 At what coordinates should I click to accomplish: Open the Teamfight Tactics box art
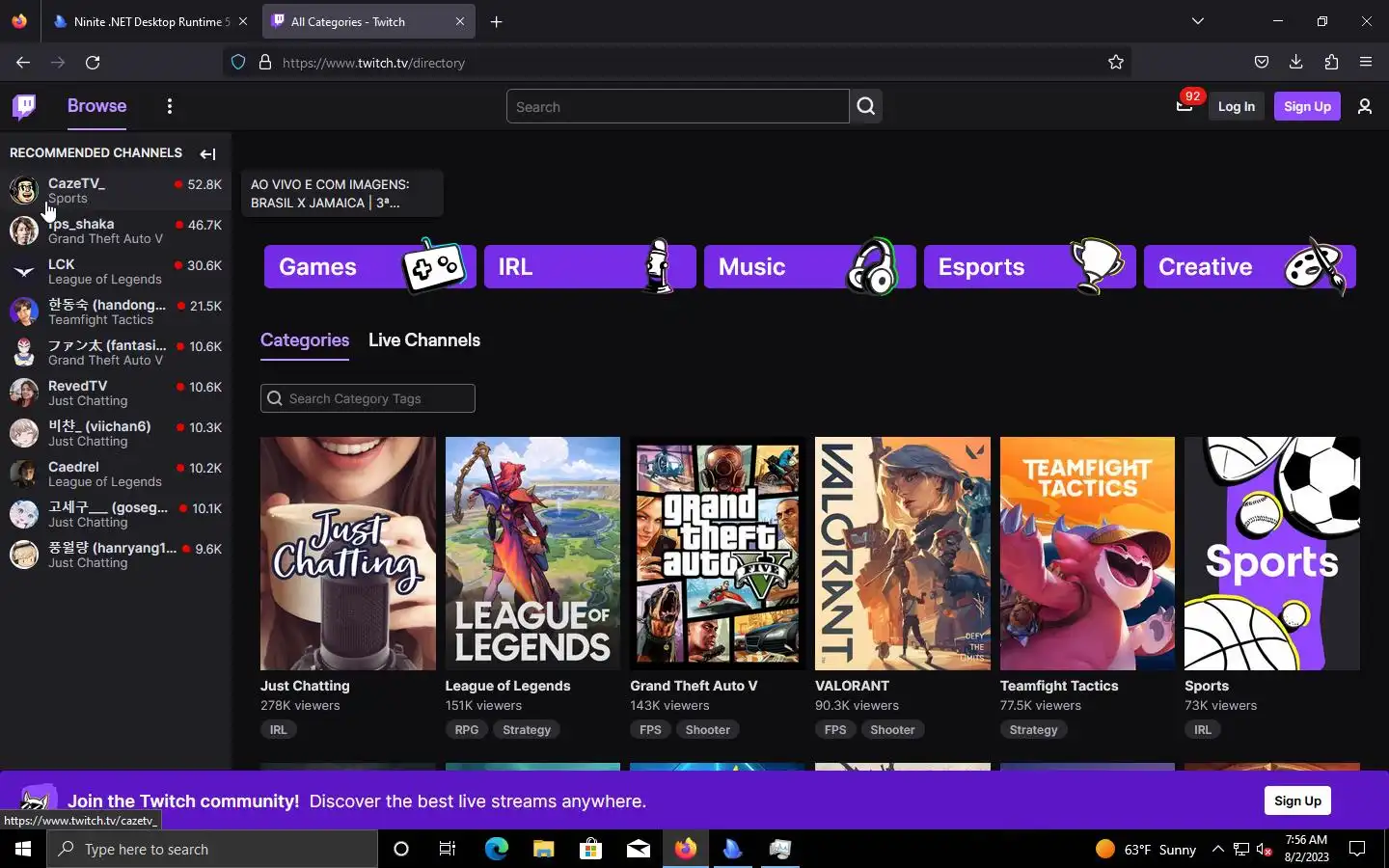coord(1087,554)
